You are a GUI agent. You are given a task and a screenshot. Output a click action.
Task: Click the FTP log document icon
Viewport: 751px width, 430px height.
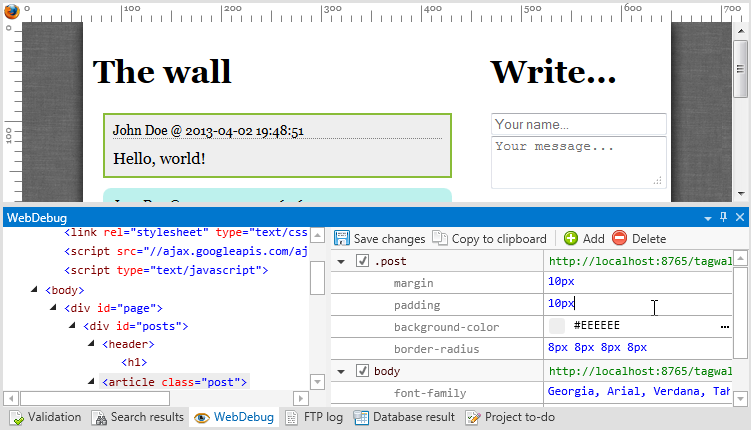291,418
